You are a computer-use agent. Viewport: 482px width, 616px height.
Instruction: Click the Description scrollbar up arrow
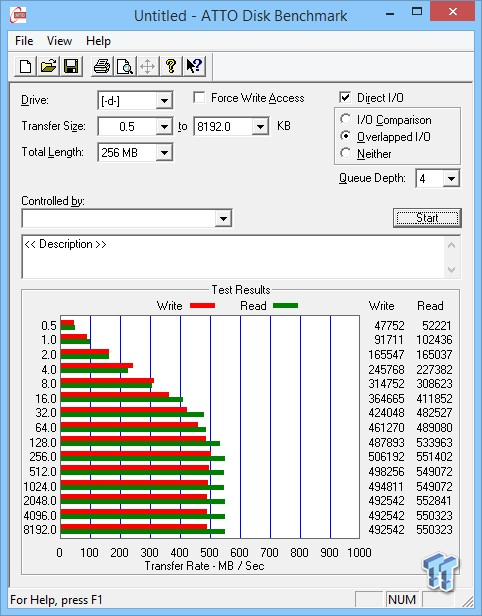pyautogui.click(x=451, y=246)
